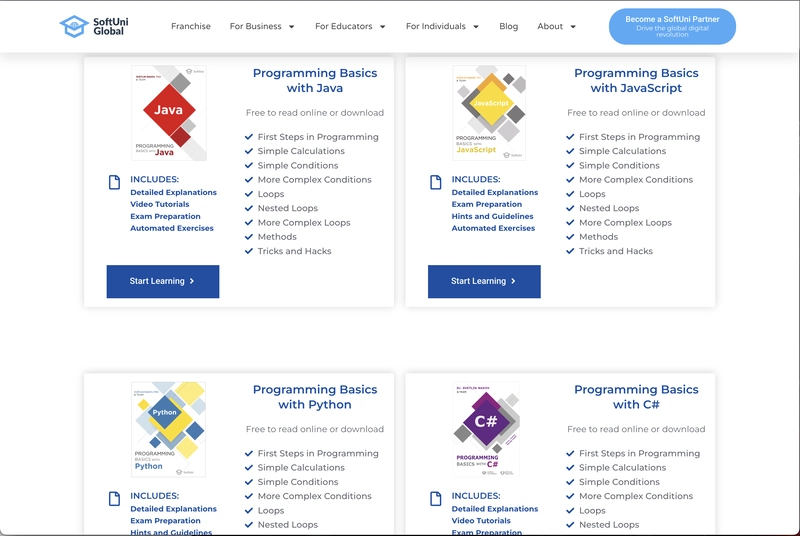Click checkmark beside Python First Steps in Programming

[249, 453]
